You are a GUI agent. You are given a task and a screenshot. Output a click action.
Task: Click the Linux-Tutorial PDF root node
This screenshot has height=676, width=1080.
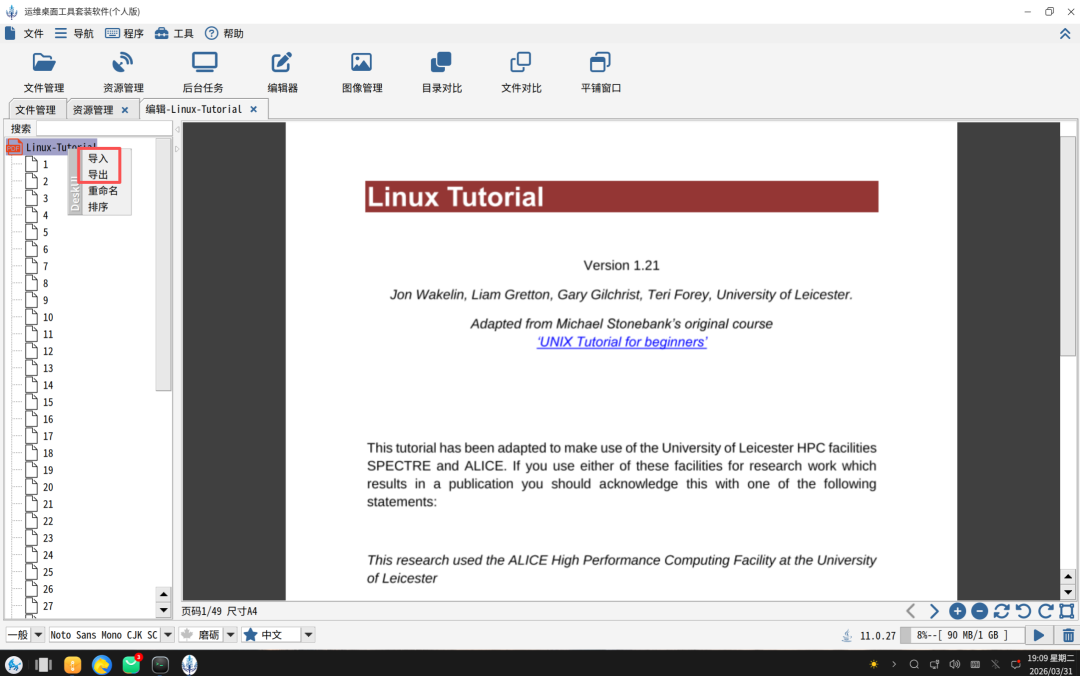click(x=52, y=147)
